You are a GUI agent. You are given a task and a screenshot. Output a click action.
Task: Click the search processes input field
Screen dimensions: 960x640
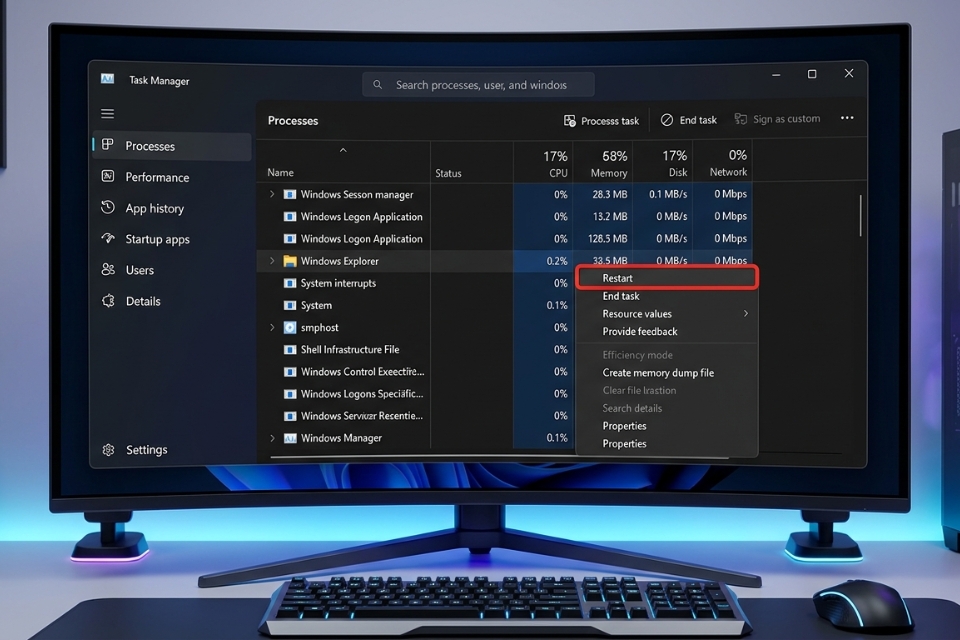click(x=478, y=84)
